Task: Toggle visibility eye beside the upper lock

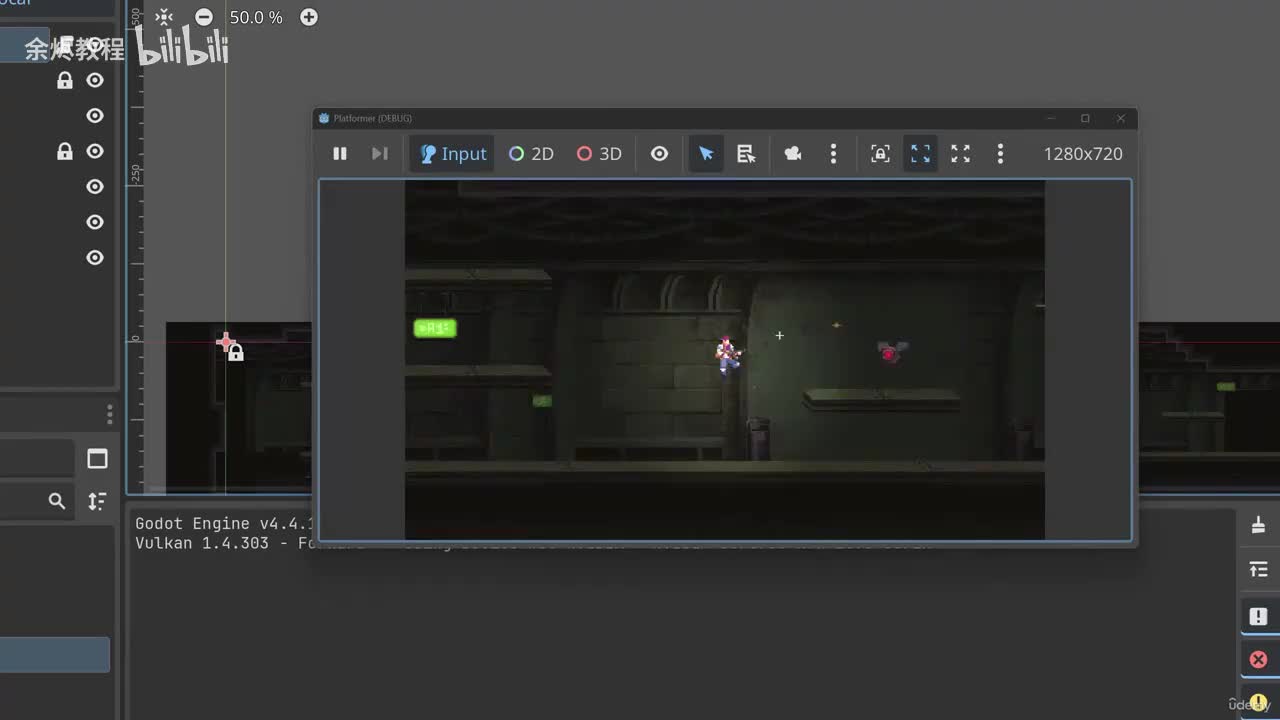Action: pos(95,80)
